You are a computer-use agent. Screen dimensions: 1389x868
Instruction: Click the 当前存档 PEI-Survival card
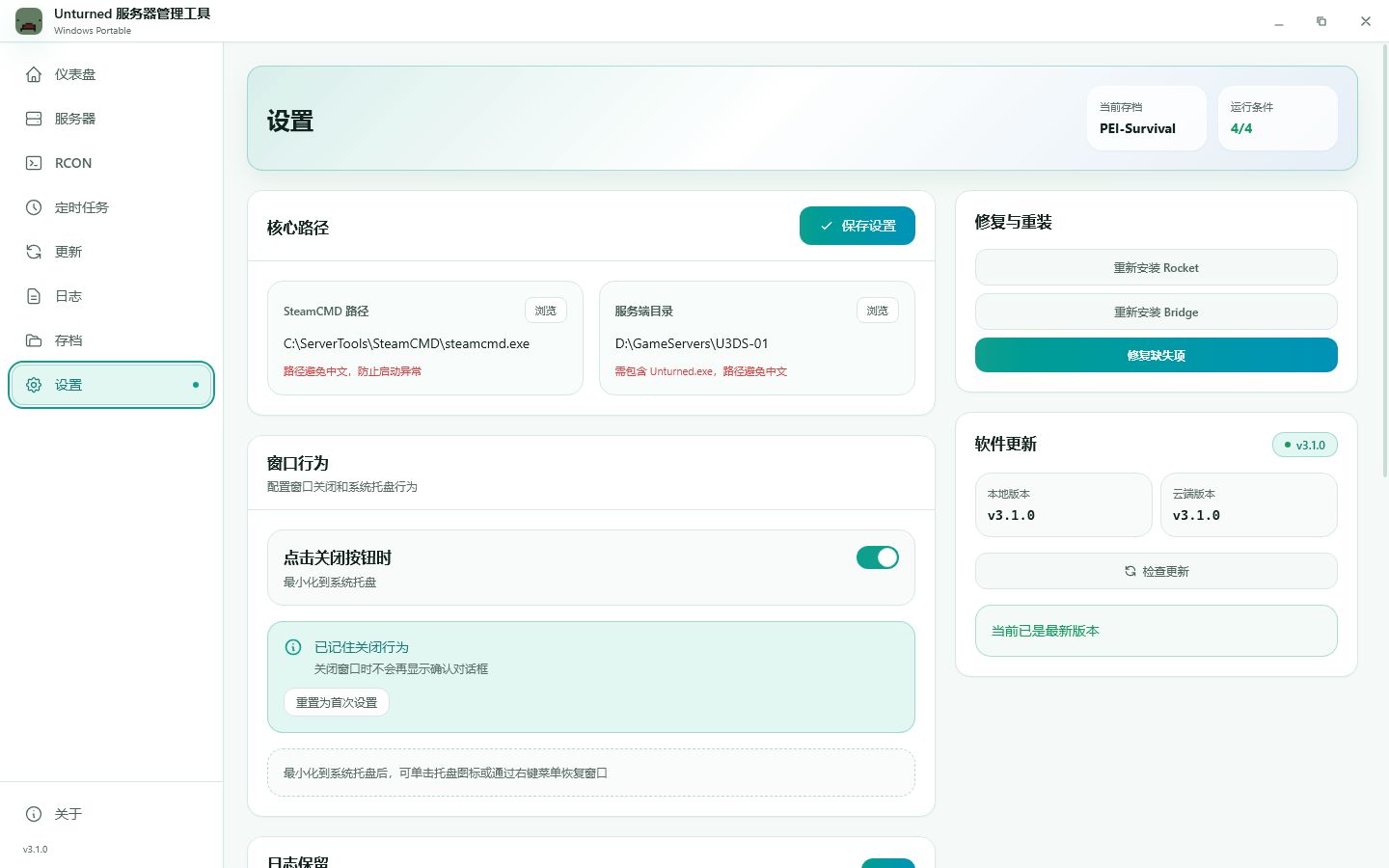(x=1147, y=118)
